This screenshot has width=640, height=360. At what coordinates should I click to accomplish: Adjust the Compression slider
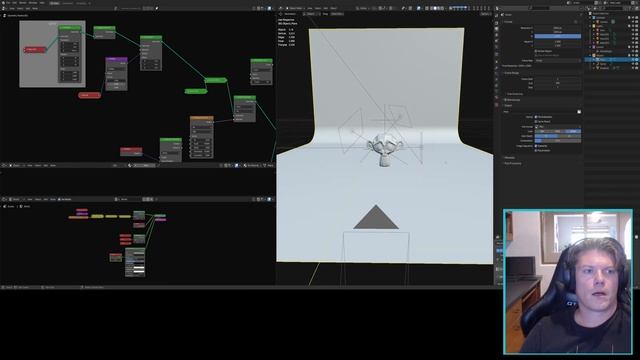tap(558, 141)
